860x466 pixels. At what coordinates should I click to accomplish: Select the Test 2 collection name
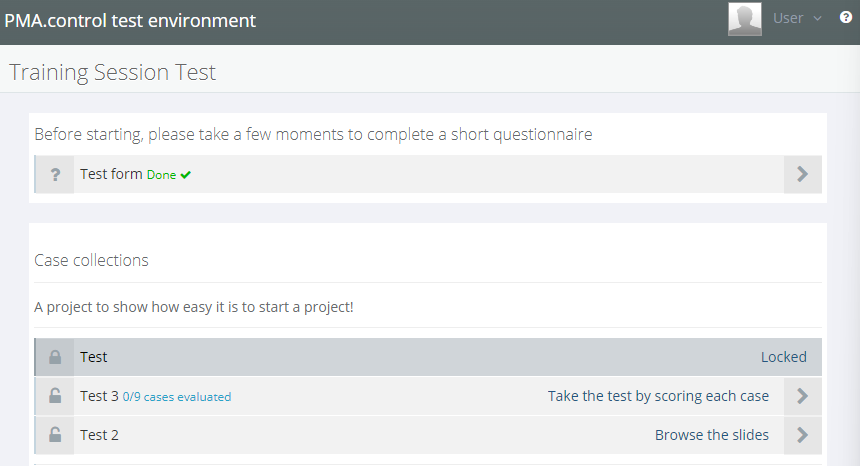click(x=99, y=435)
